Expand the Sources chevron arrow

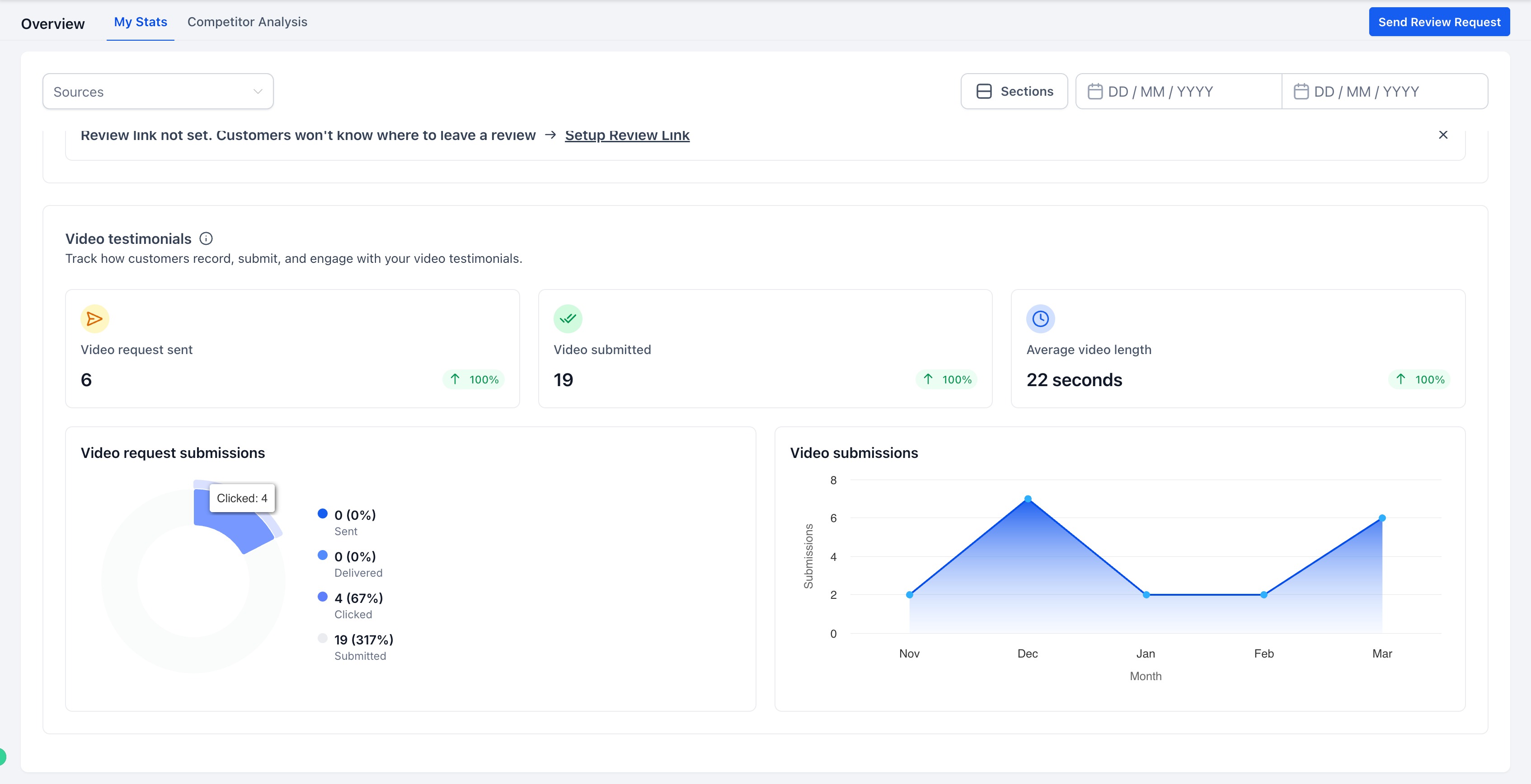pos(258,92)
